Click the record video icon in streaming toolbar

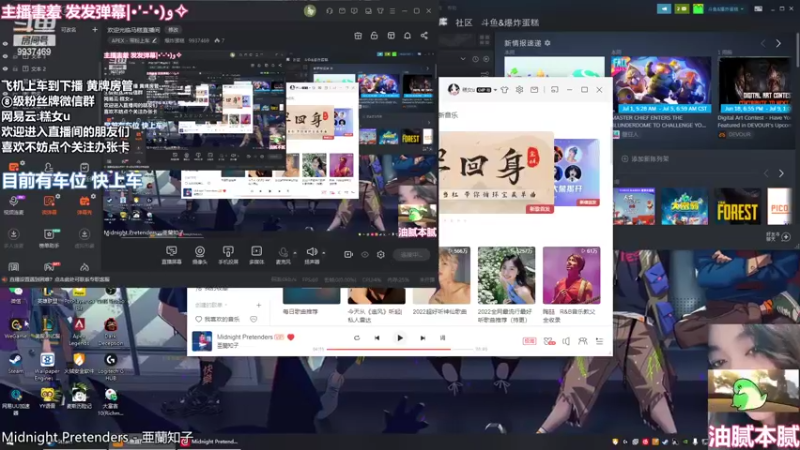click(x=348, y=254)
